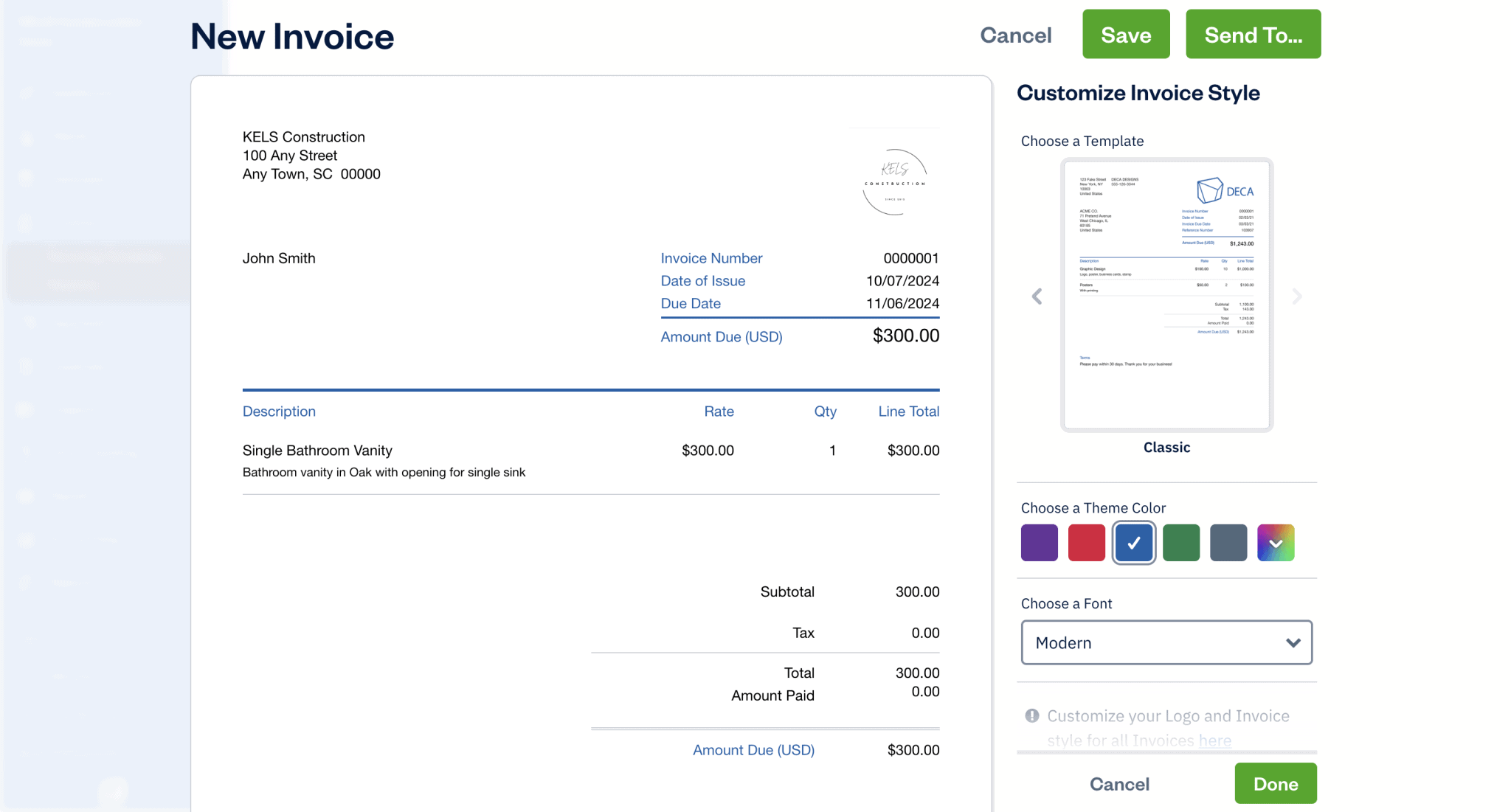
Task: Open the Modern font dropdown
Action: 1166,642
